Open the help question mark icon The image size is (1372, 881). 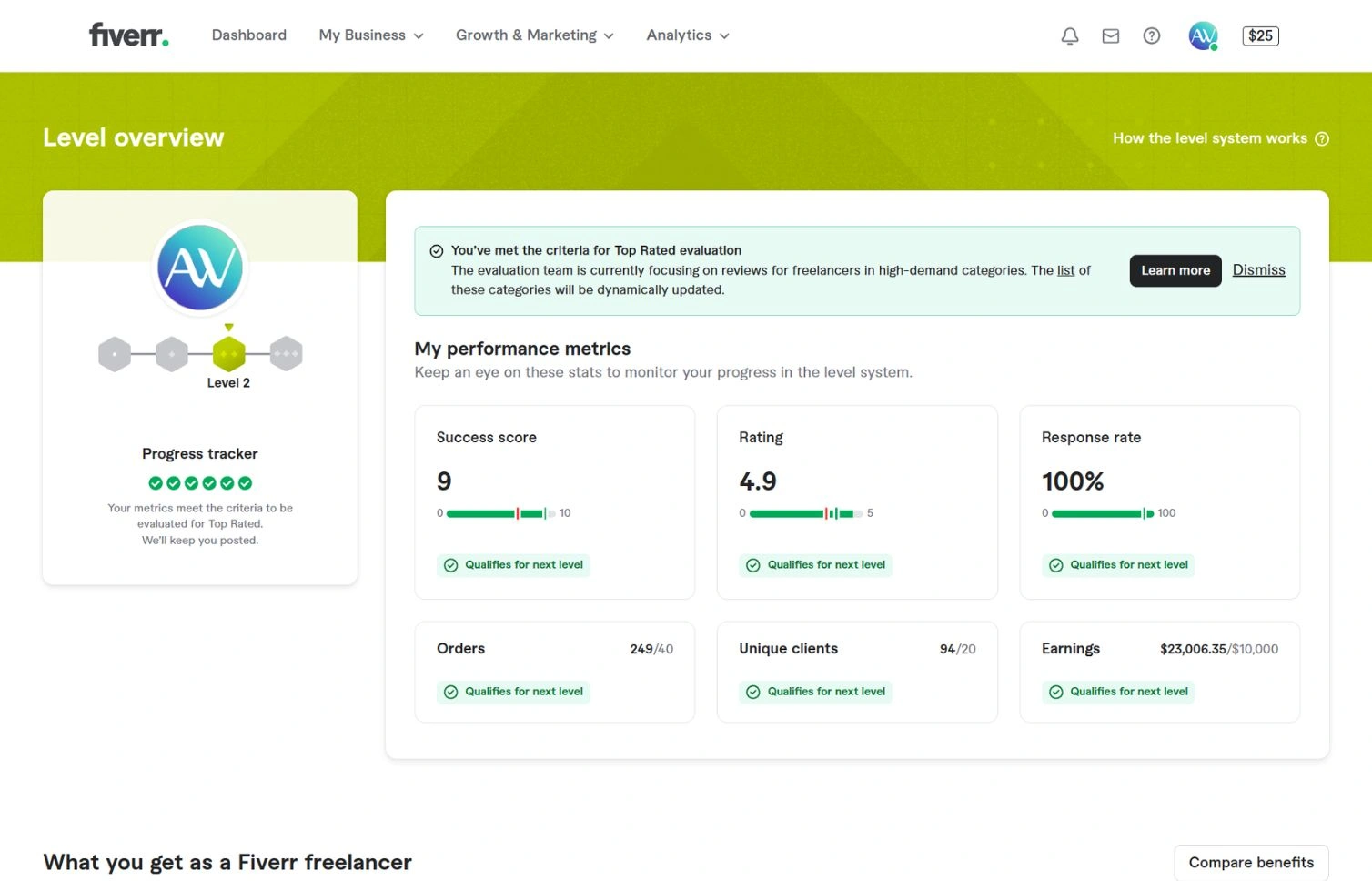click(x=1152, y=35)
